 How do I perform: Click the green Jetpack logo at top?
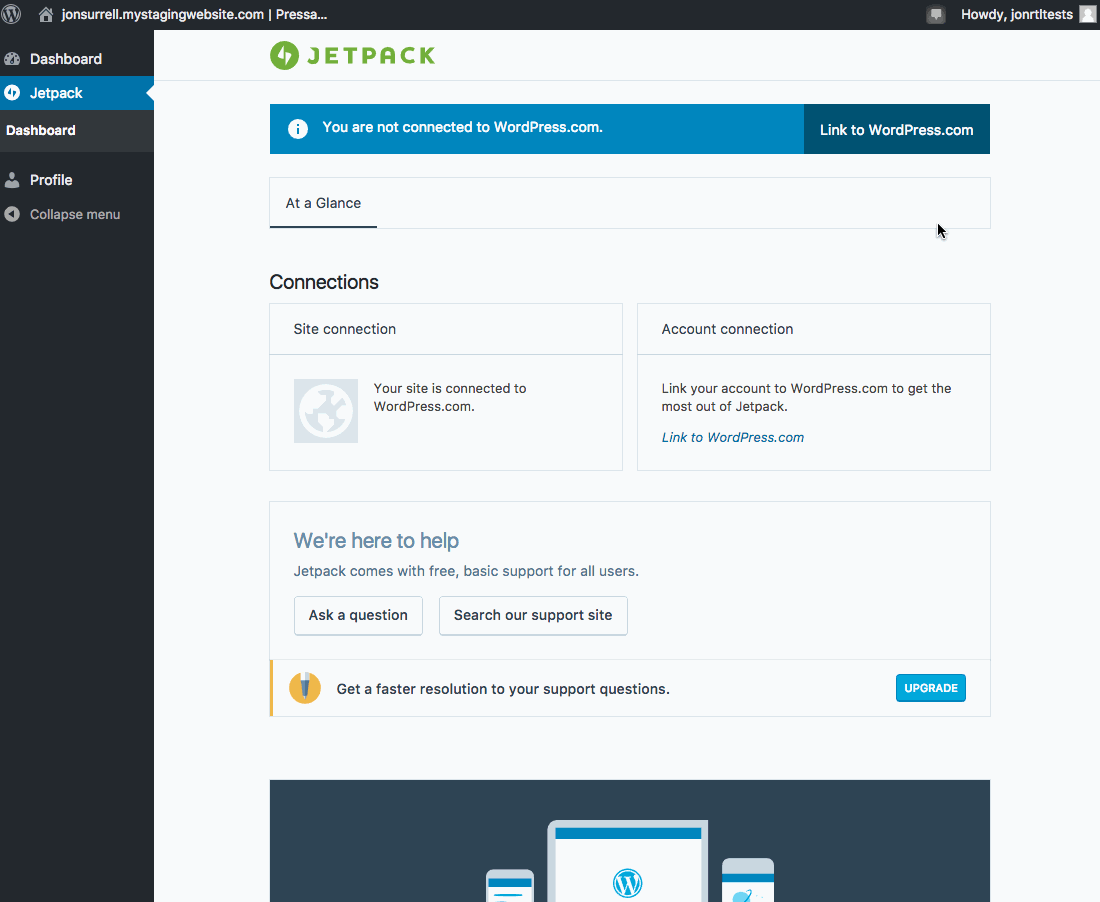click(352, 55)
